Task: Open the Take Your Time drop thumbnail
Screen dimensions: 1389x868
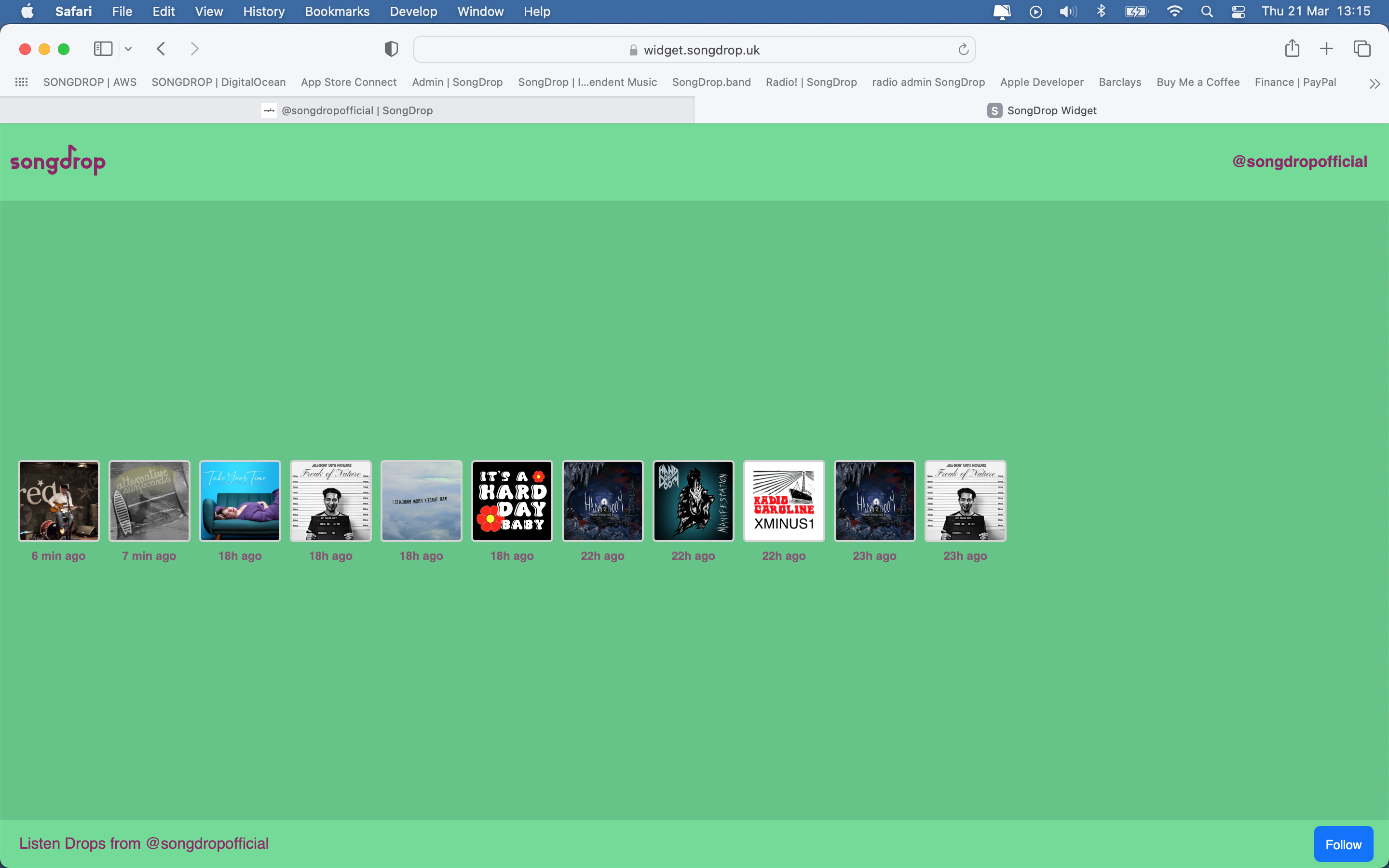Action: [x=240, y=501]
